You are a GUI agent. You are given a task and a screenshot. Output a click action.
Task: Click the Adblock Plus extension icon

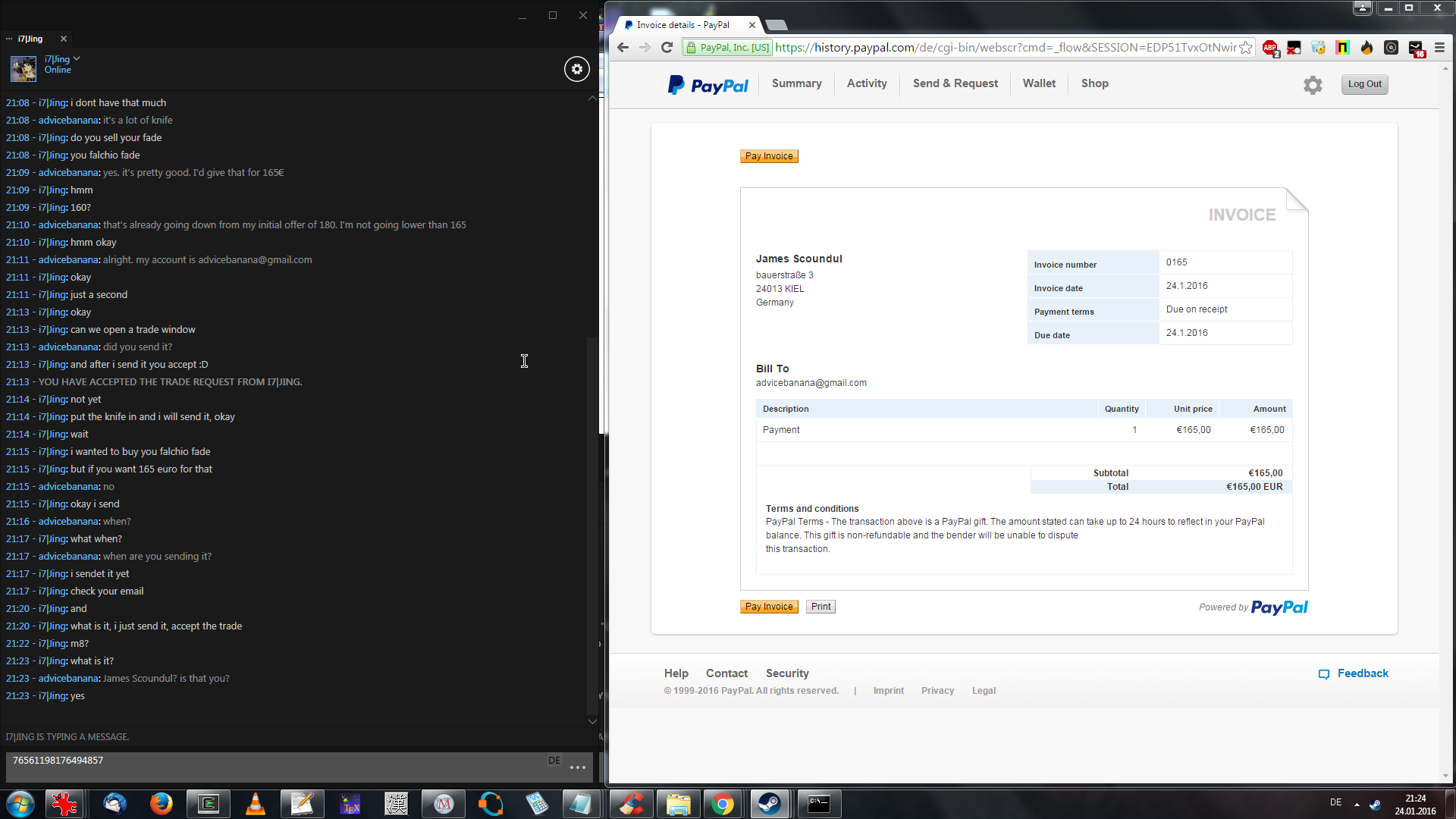tap(1270, 48)
